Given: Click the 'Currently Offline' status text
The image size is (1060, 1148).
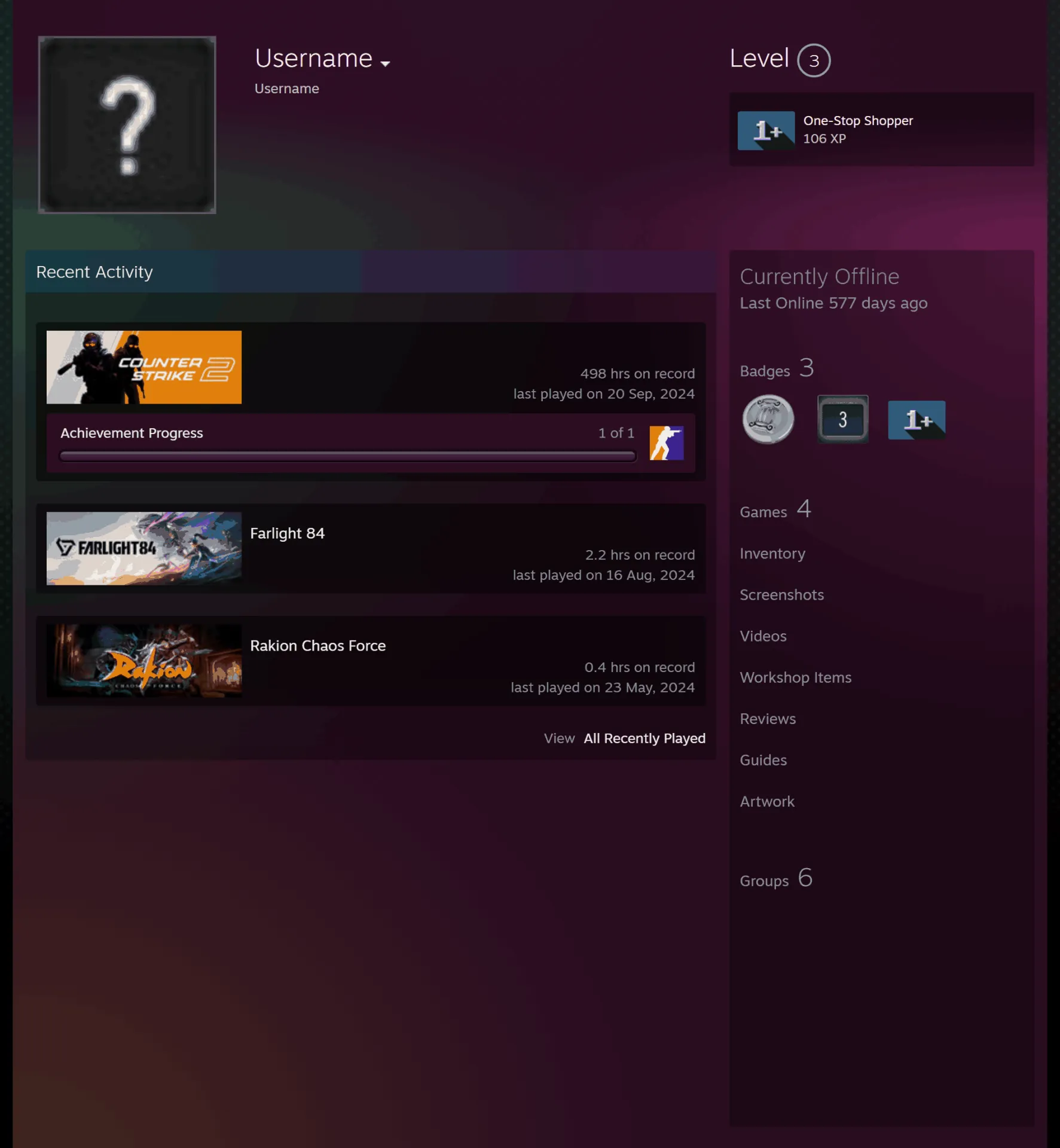Looking at the screenshot, I should (x=819, y=277).
